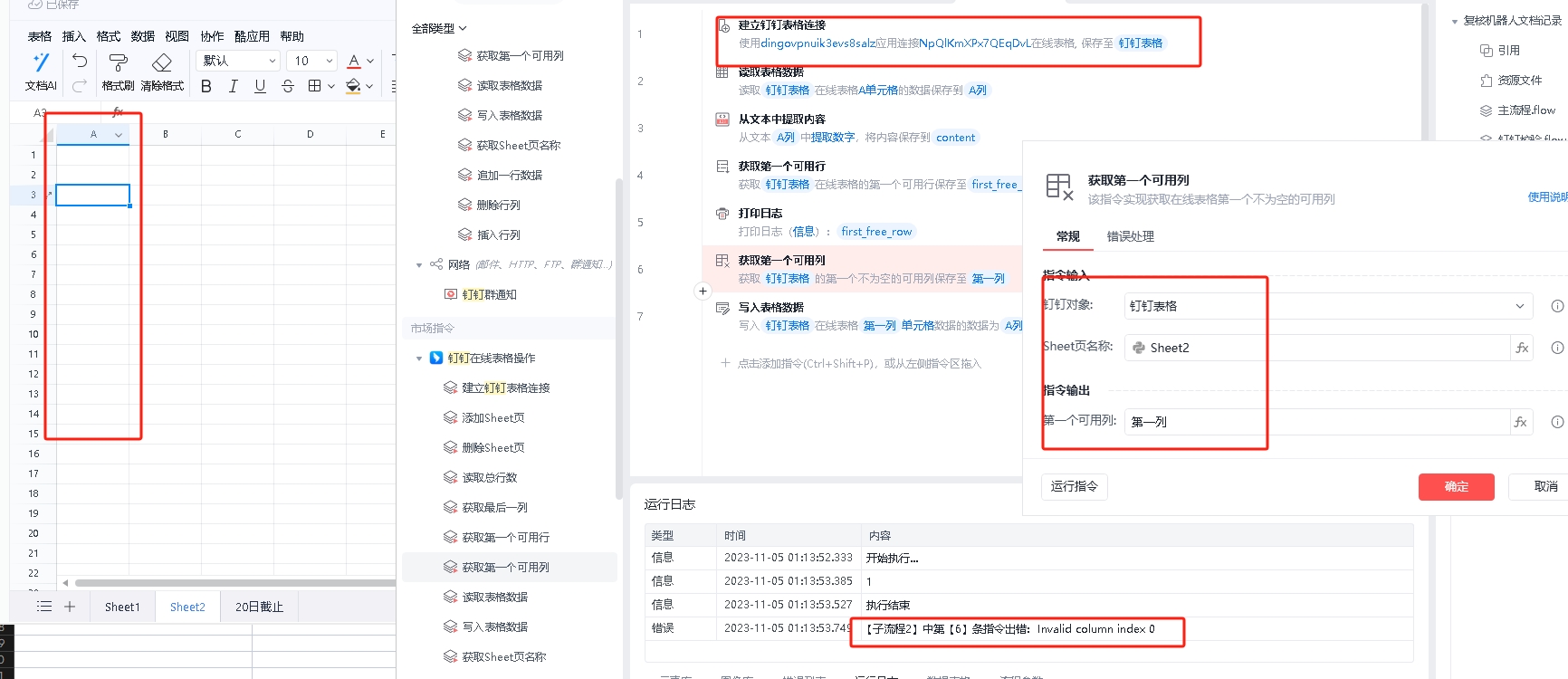This screenshot has width=1568, height=679.
Task: Open the 表格 menu
Action: [40, 36]
